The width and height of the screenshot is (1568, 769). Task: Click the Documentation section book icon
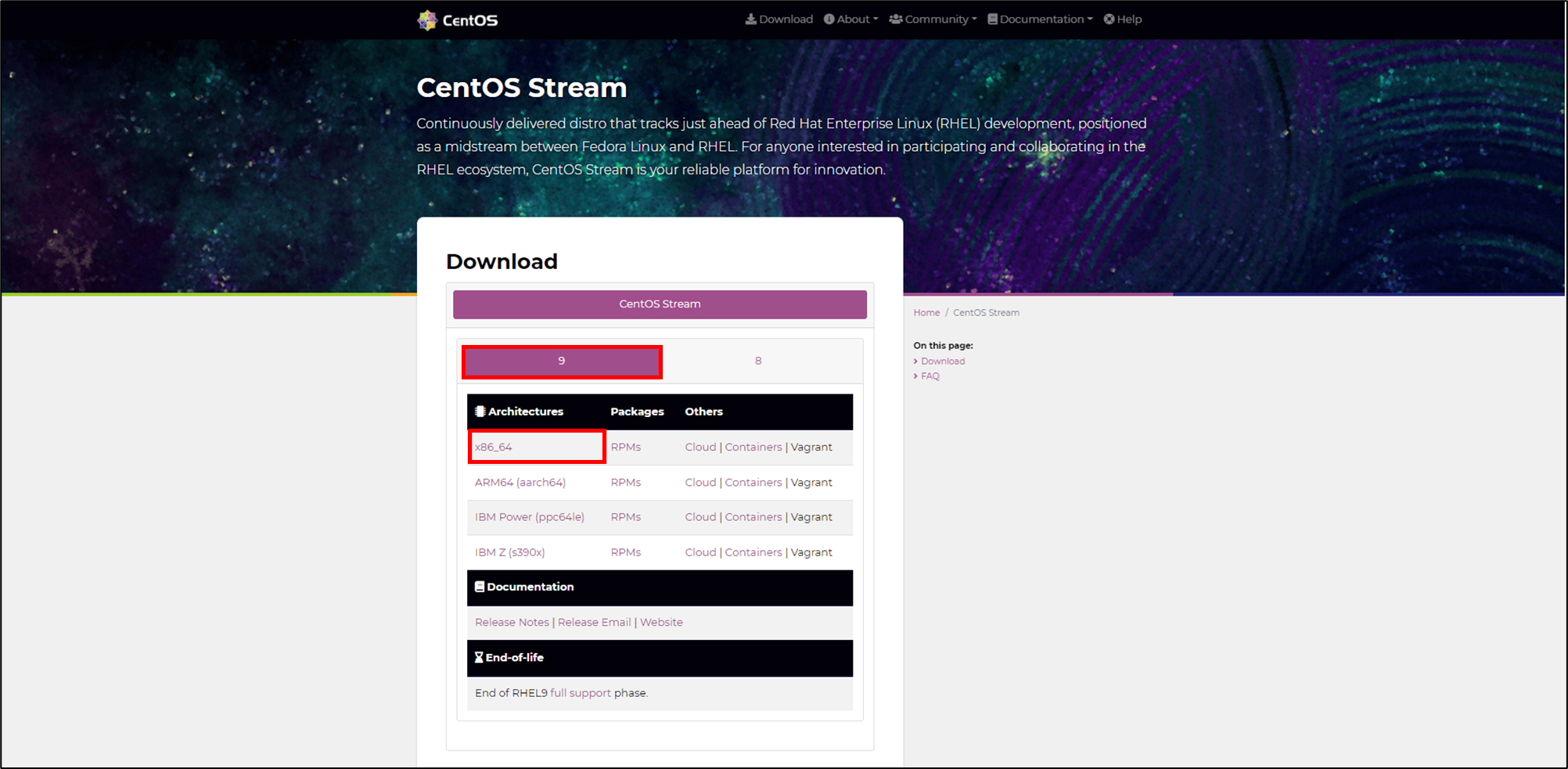tap(480, 587)
